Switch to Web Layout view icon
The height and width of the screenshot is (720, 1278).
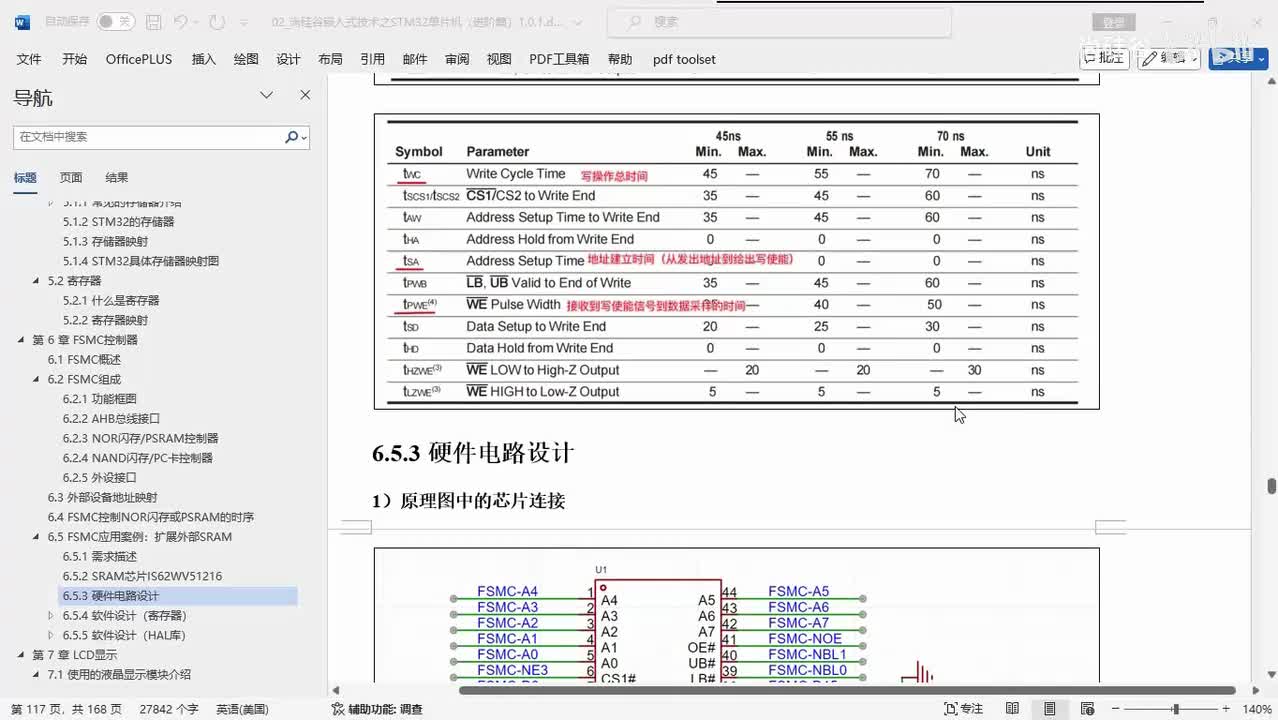1088,709
